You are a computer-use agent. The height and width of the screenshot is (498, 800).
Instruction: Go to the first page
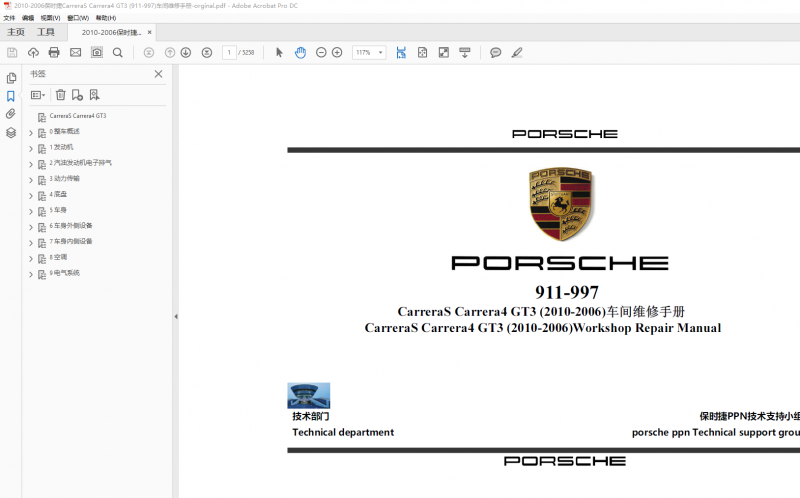[x=148, y=53]
